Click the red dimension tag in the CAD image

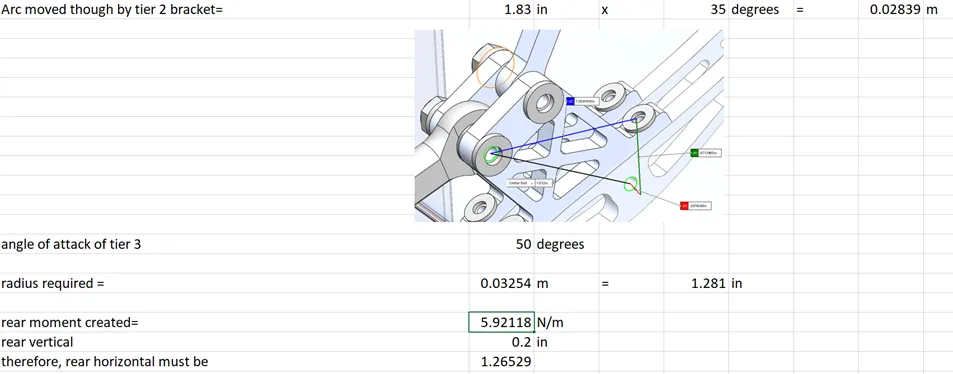695,206
